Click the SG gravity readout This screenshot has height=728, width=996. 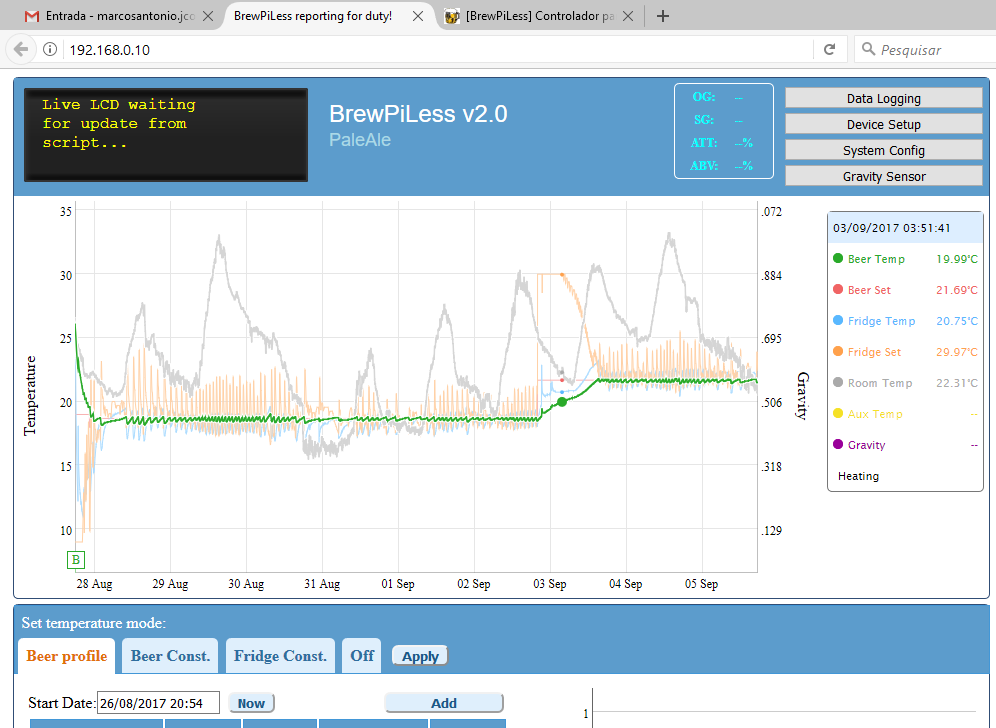pos(718,120)
